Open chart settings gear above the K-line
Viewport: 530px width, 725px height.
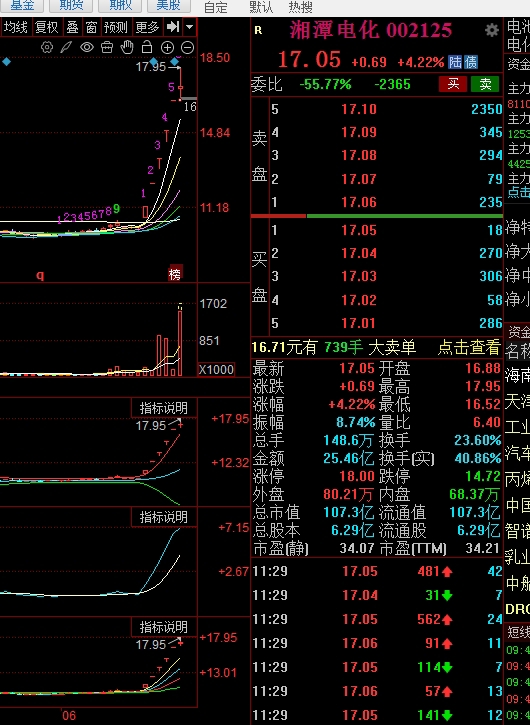pos(47,47)
